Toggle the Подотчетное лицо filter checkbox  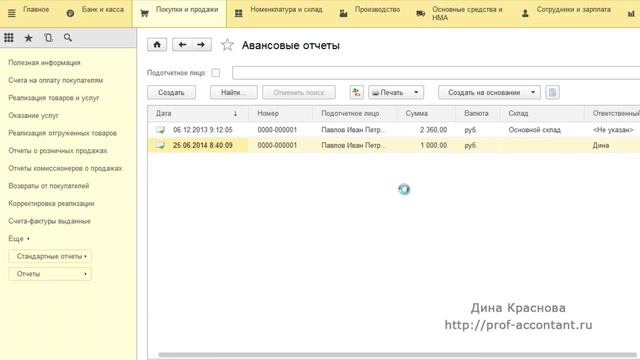point(216,73)
